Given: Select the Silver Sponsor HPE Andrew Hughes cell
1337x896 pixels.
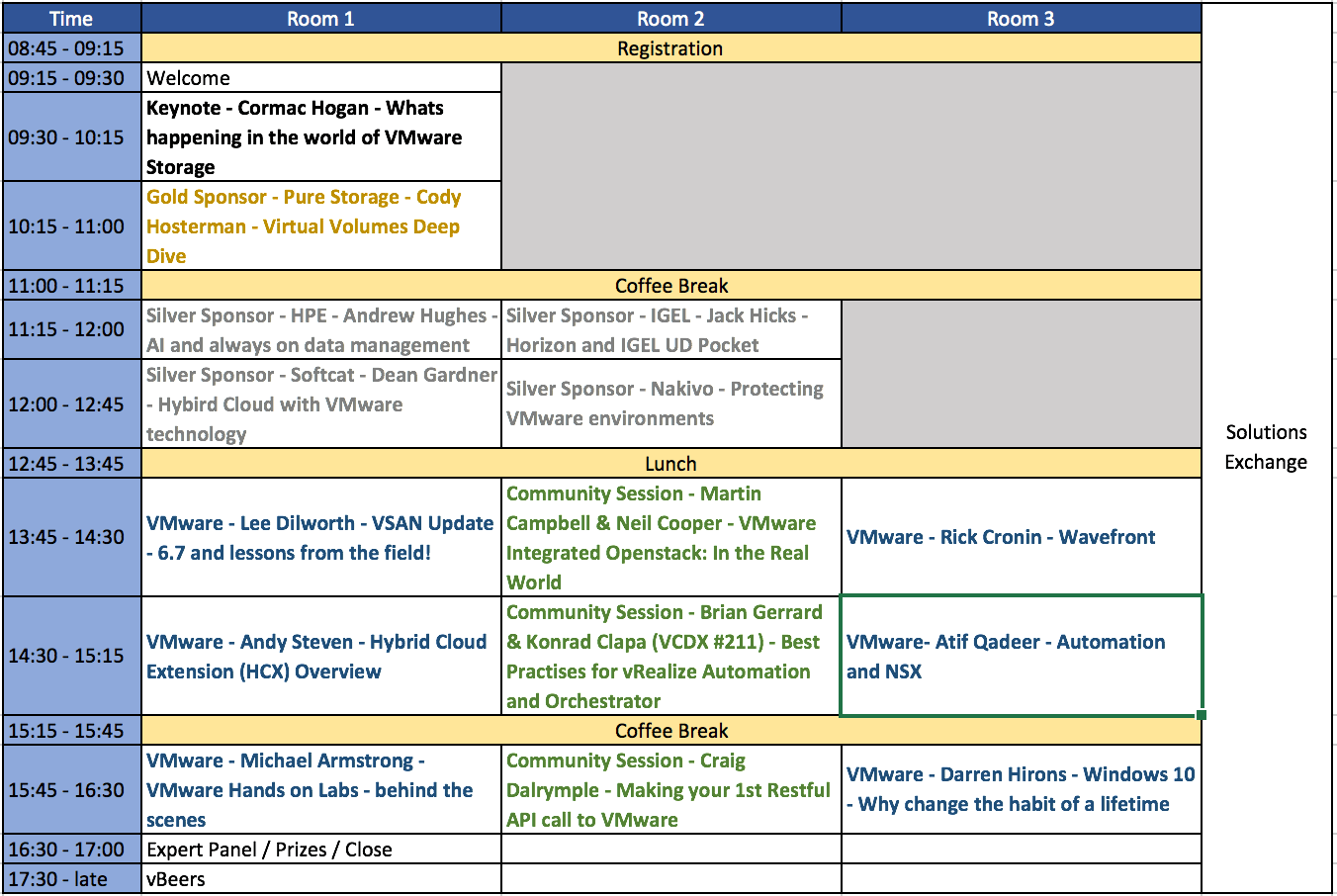Looking at the screenshot, I should point(321,330).
